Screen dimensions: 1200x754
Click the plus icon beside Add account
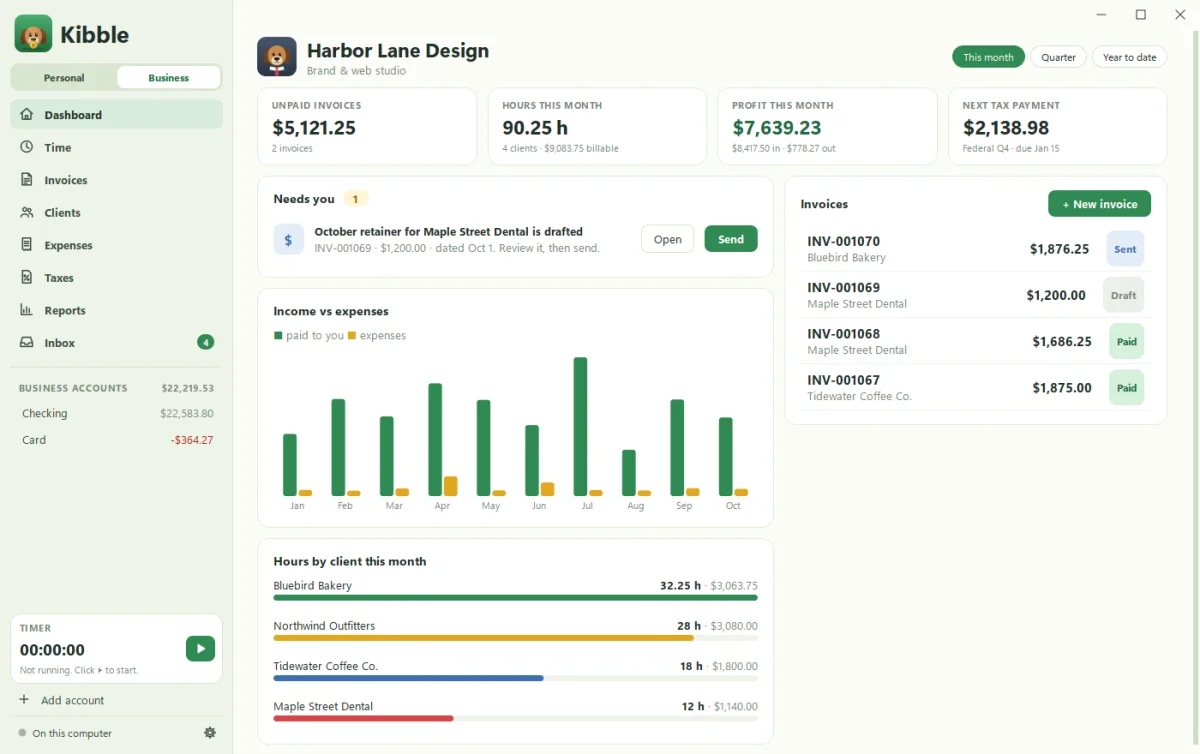point(24,700)
